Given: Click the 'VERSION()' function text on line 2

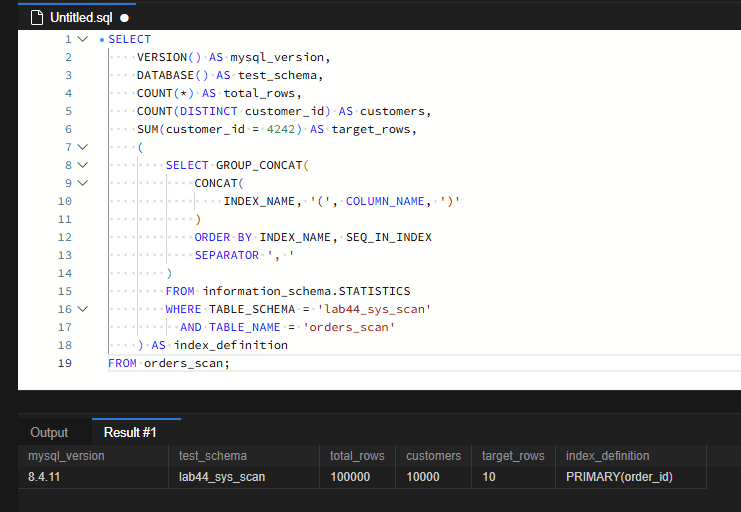Looking at the screenshot, I should (x=169, y=57).
